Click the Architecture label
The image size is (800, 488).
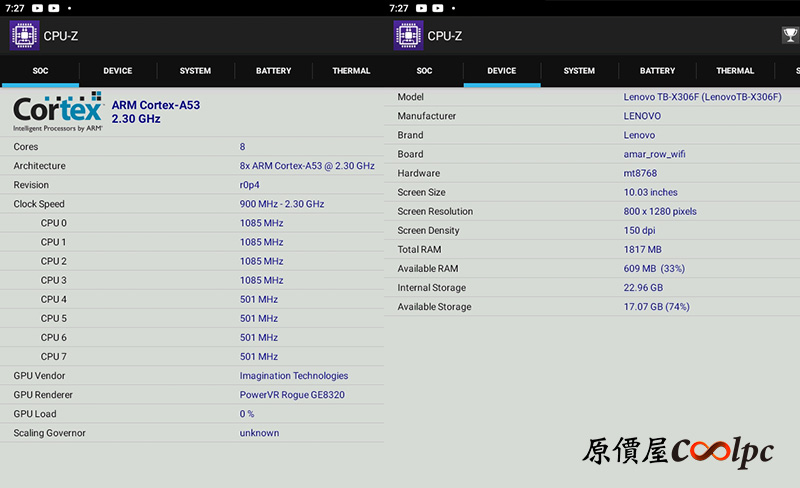point(39,166)
